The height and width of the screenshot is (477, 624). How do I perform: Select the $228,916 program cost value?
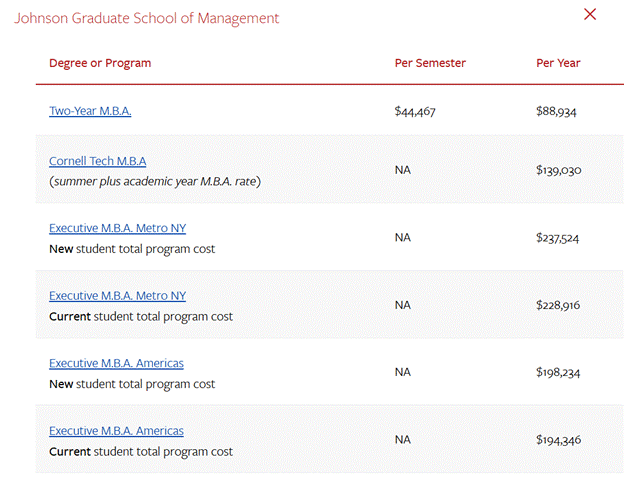pyautogui.click(x=558, y=305)
